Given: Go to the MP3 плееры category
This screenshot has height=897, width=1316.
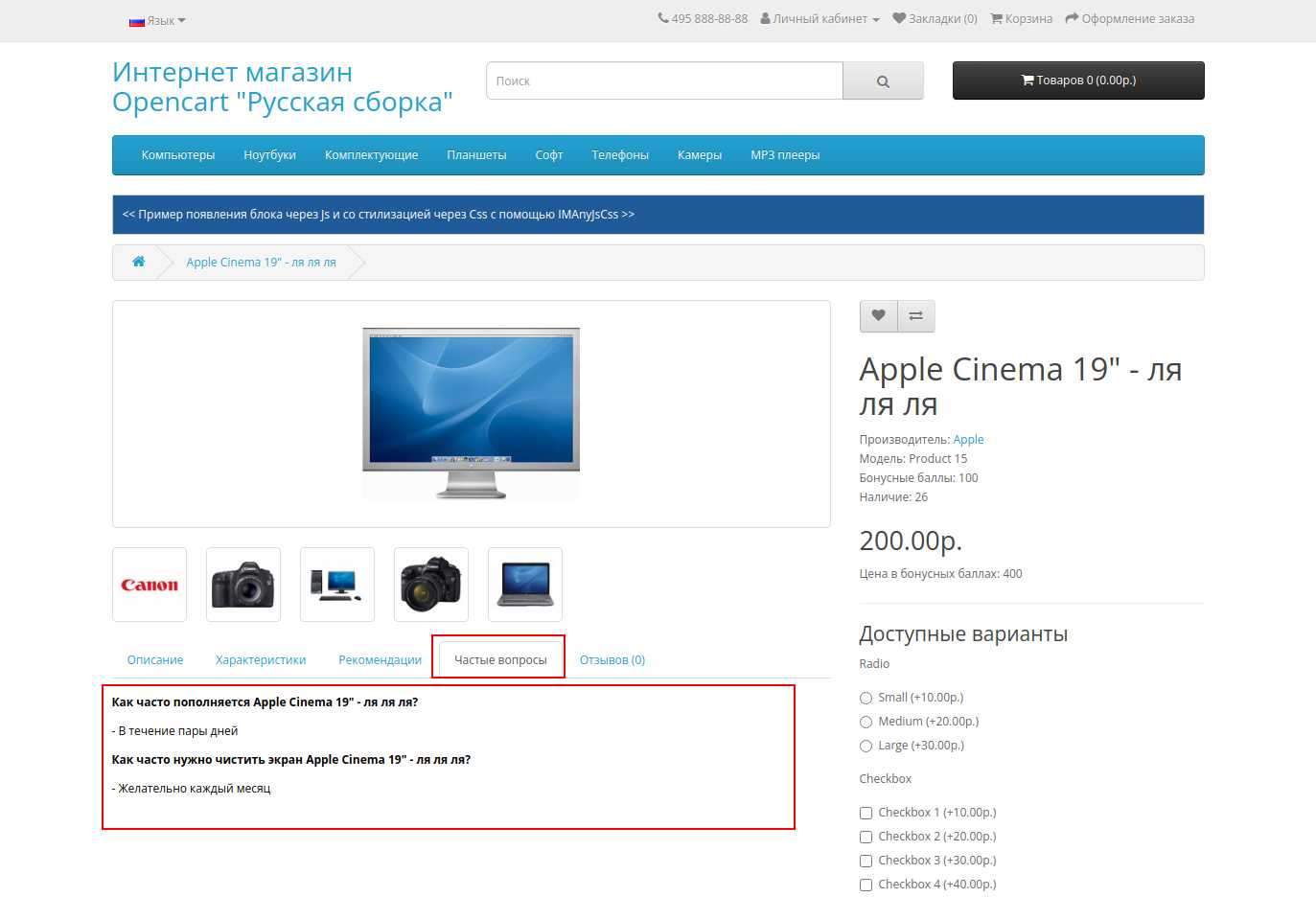Looking at the screenshot, I should tap(785, 155).
